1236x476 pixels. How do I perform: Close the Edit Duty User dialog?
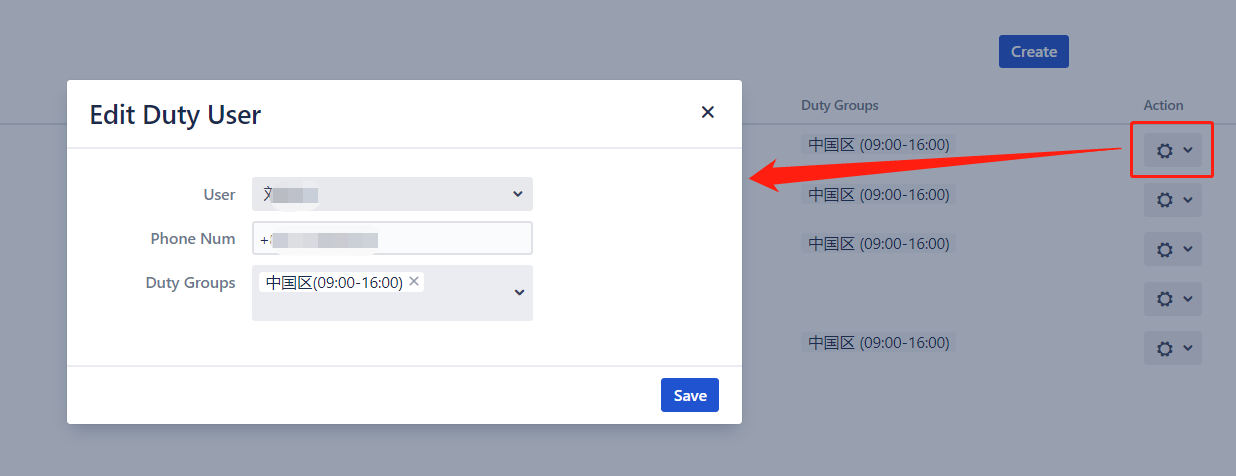(x=708, y=112)
